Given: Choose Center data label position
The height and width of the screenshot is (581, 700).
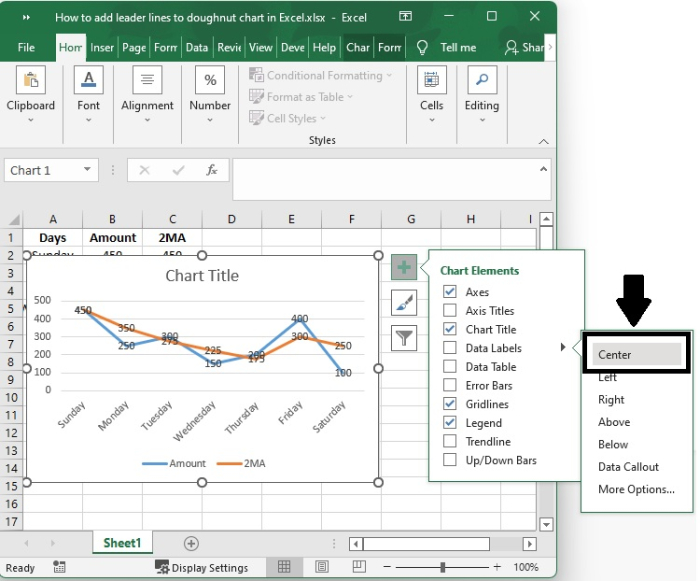Looking at the screenshot, I should (636, 355).
